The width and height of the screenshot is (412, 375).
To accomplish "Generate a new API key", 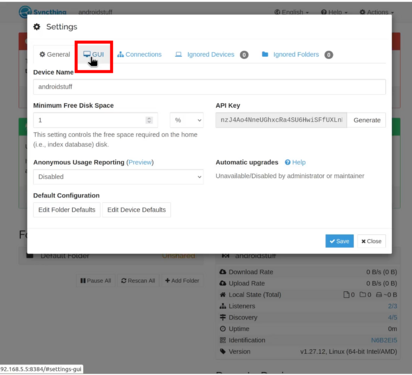I will pos(367,120).
